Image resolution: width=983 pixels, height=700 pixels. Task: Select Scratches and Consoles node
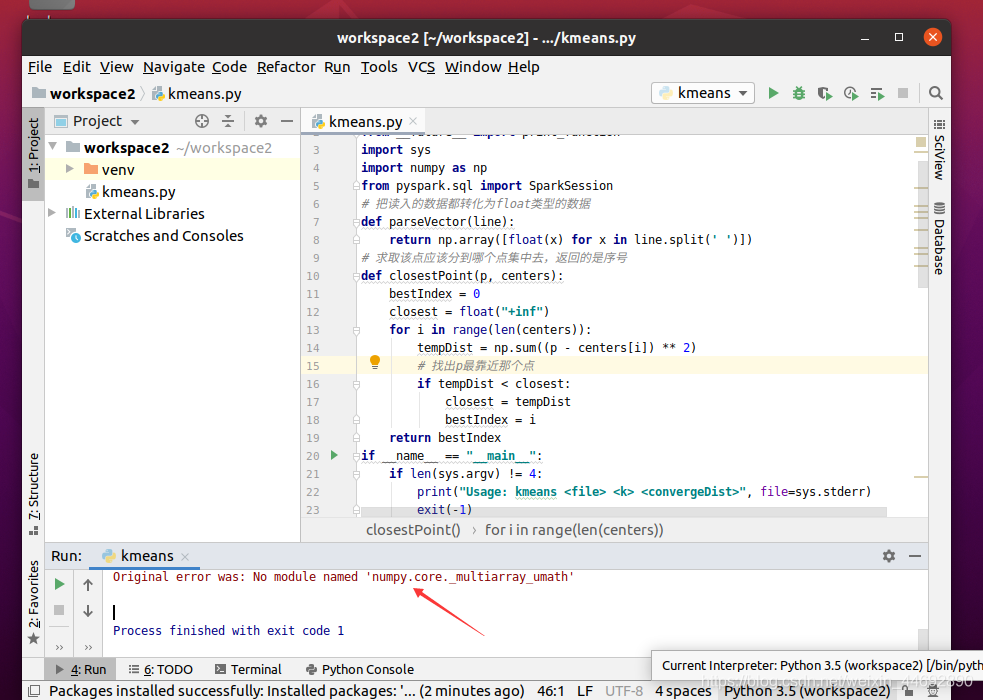pyautogui.click(x=164, y=236)
